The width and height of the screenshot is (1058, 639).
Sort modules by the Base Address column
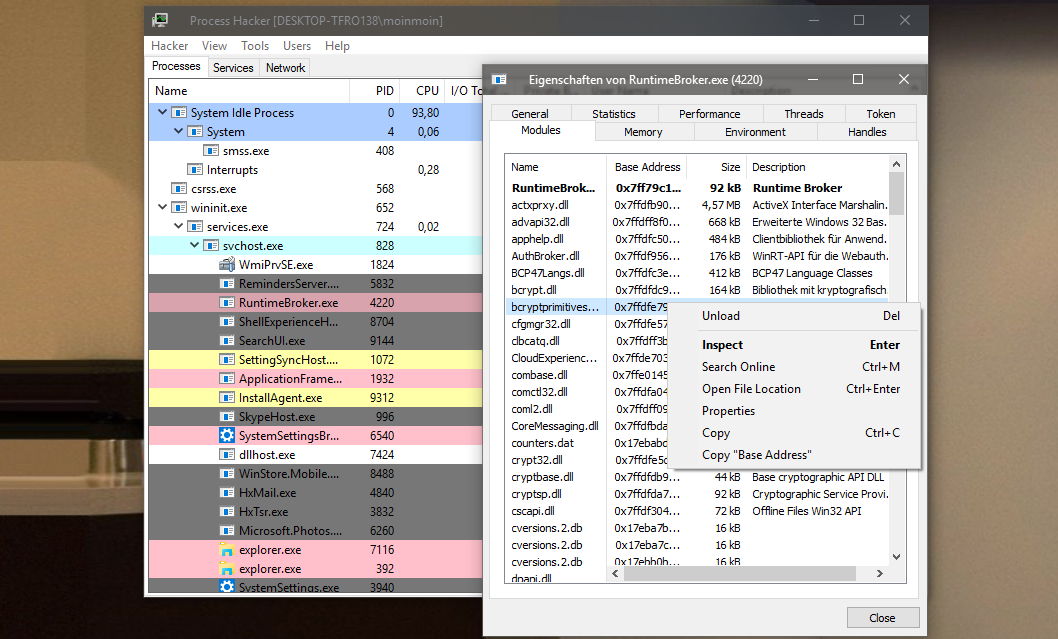point(648,167)
